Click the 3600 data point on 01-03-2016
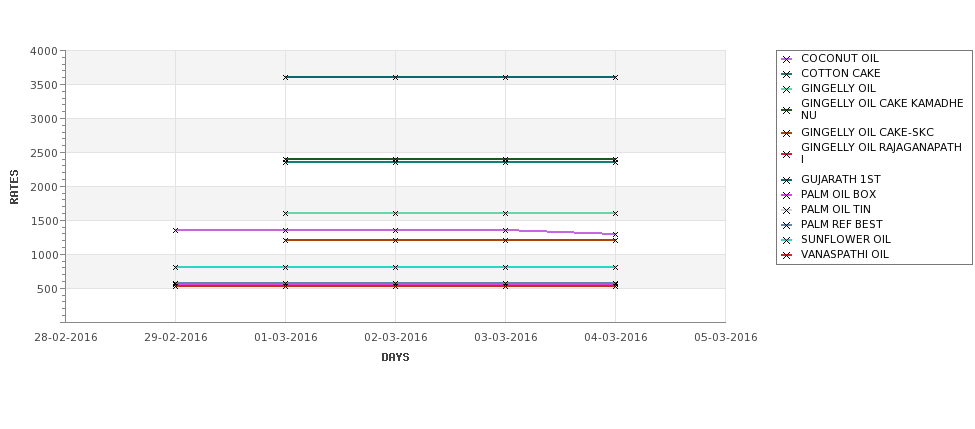The width and height of the screenshot is (975, 429). [x=285, y=77]
